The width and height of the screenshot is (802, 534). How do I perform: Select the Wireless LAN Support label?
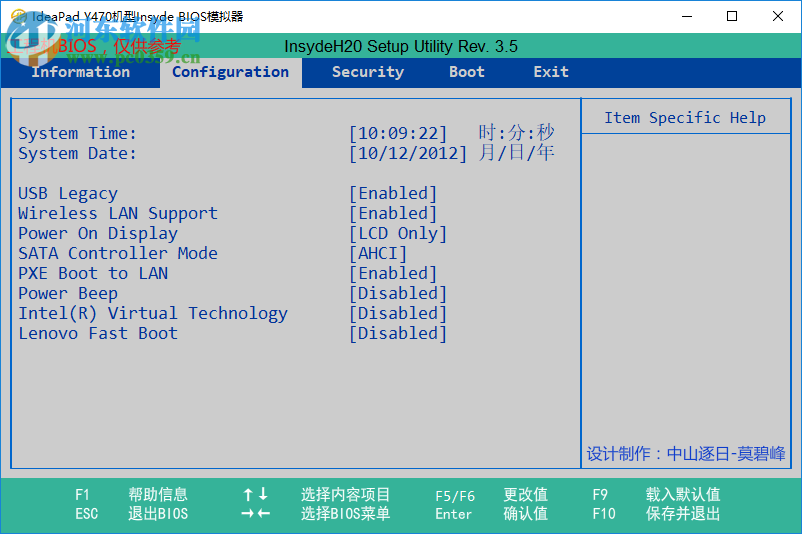point(118,213)
